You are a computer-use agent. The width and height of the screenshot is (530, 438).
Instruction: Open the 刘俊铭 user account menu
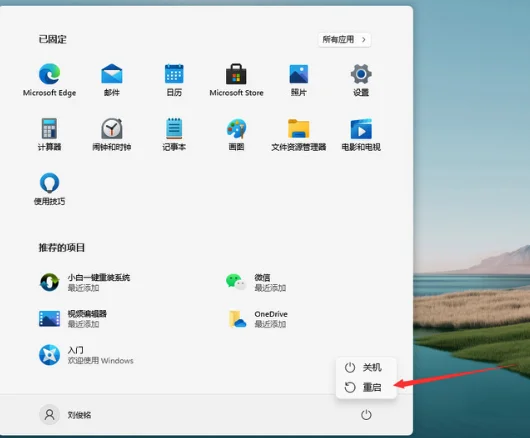[x=66, y=415]
